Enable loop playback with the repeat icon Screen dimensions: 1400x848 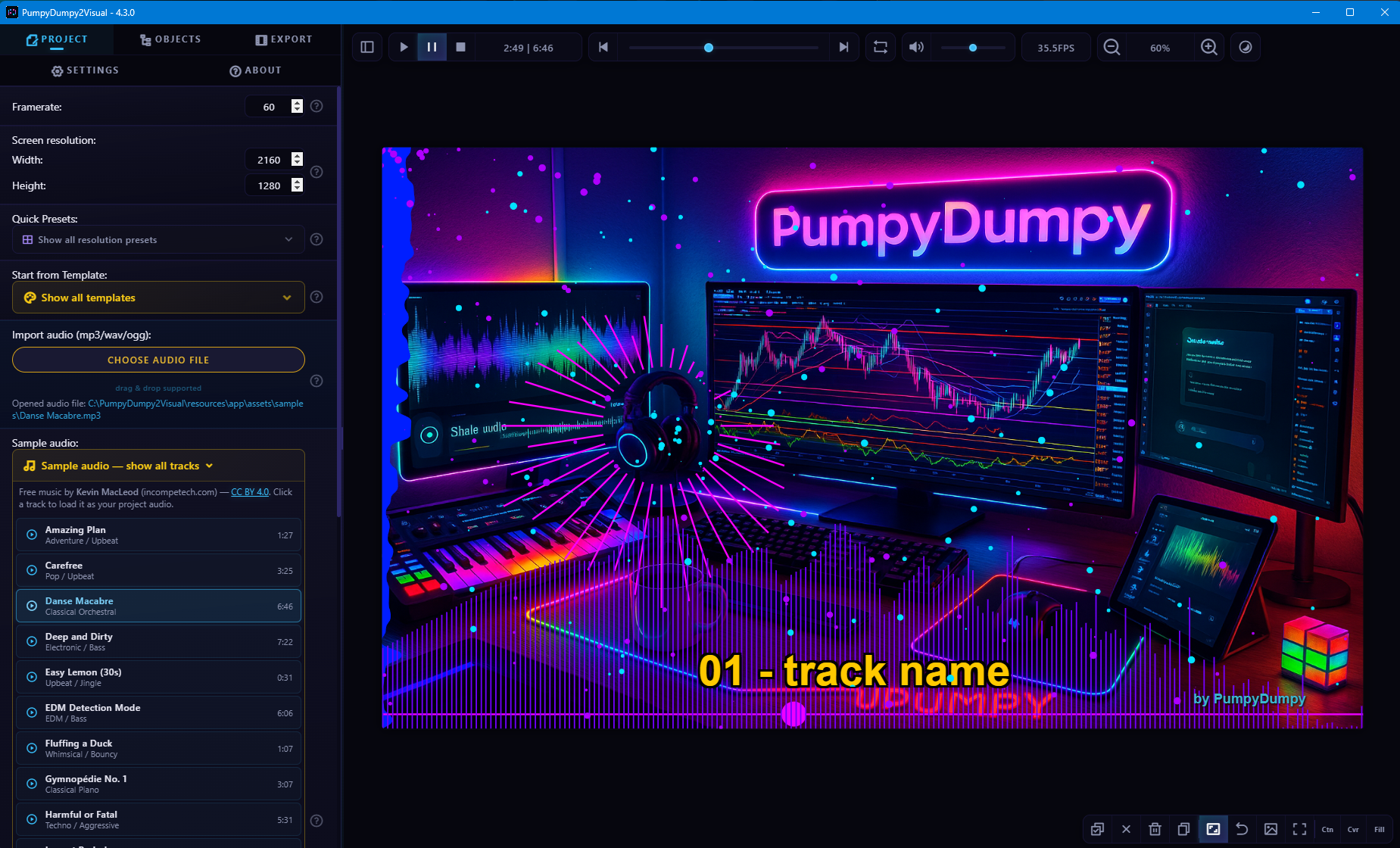click(880, 47)
